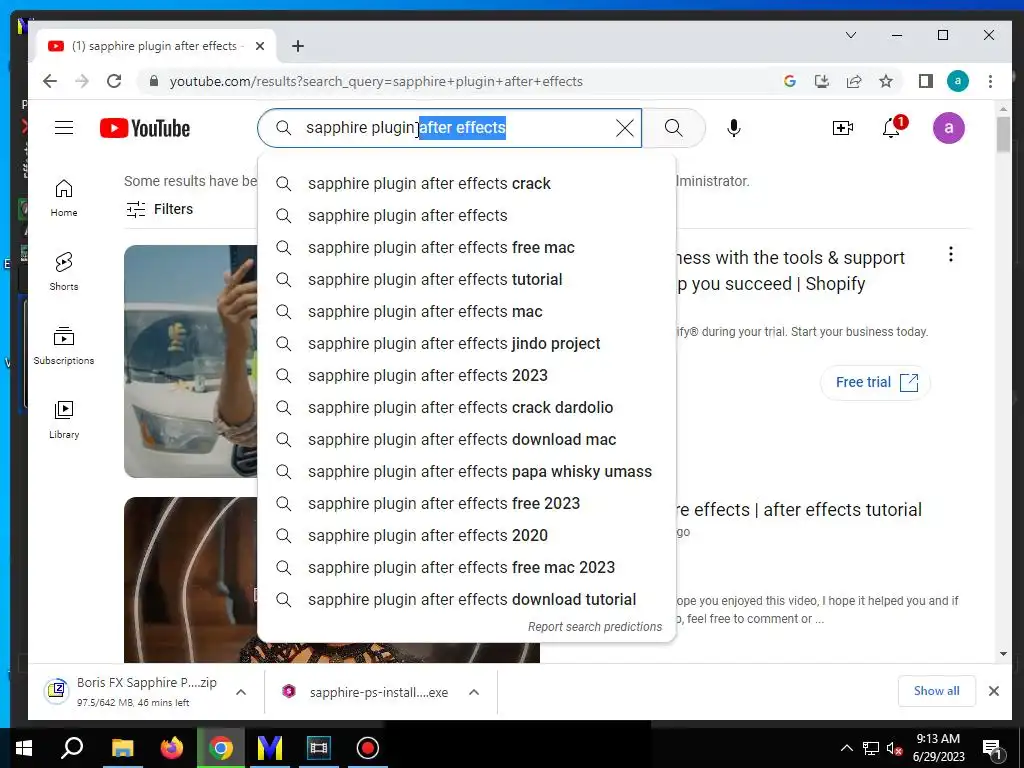Go to the YouTube logo homepage
This screenshot has width=1024, height=768.
tap(145, 128)
